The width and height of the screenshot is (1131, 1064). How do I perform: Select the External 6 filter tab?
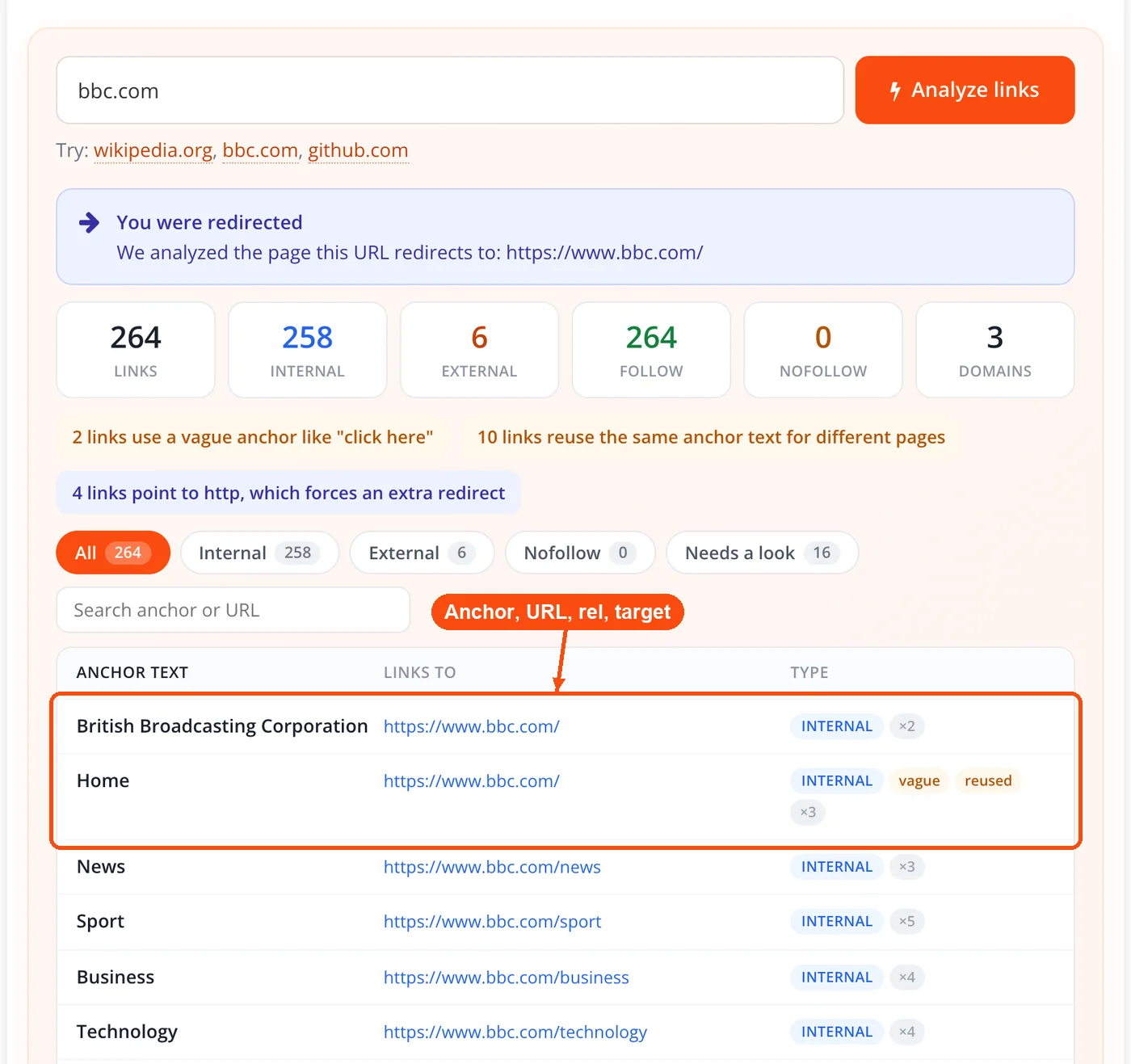click(x=422, y=553)
